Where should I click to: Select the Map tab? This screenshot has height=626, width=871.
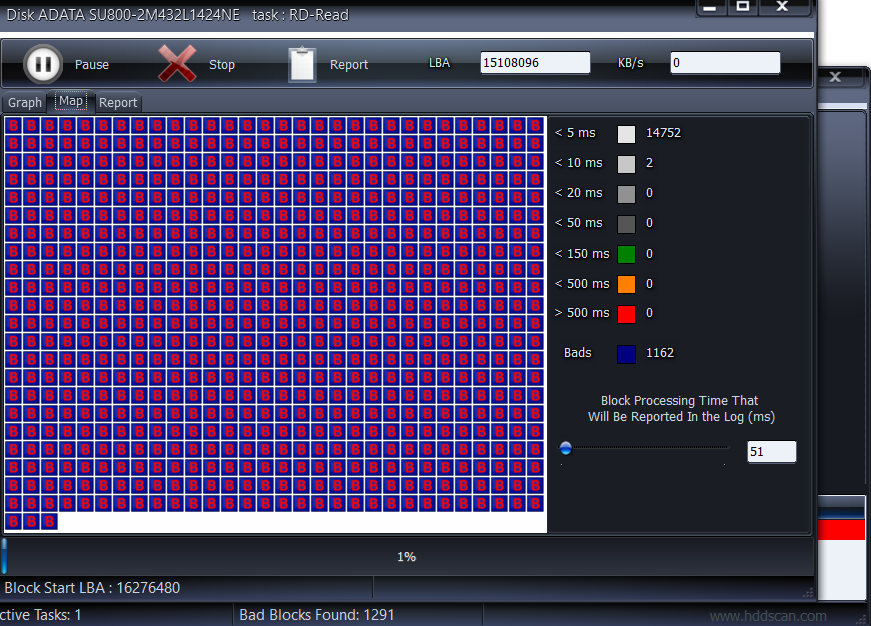click(x=71, y=101)
